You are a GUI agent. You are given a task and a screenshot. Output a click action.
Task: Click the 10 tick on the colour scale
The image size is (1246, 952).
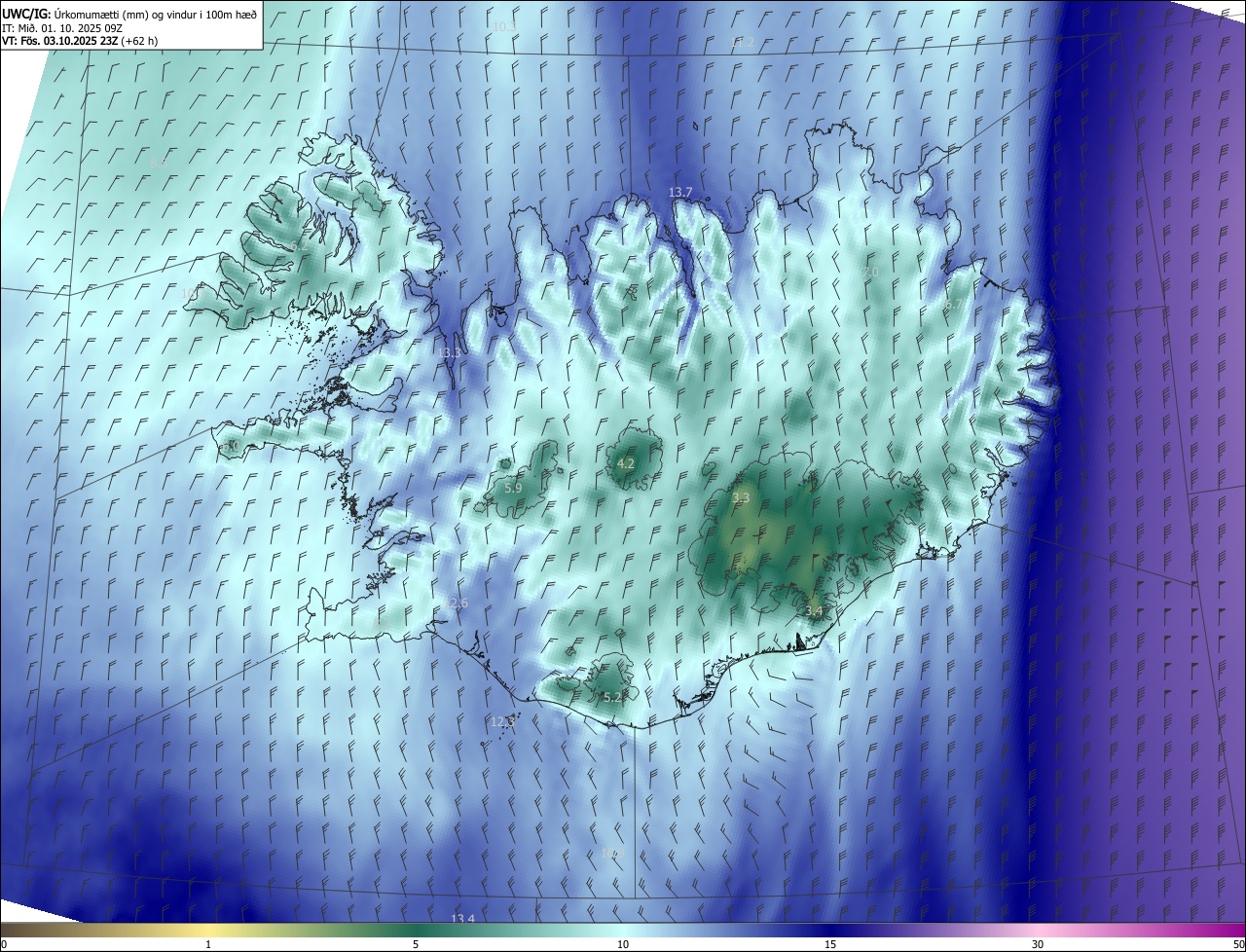coord(623,944)
